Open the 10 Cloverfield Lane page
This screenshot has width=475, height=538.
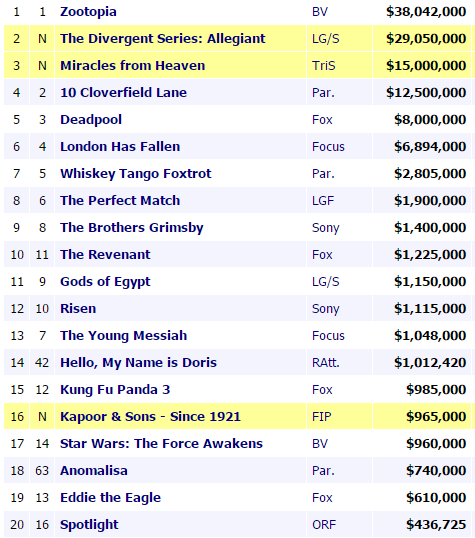pyautogui.click(x=123, y=93)
